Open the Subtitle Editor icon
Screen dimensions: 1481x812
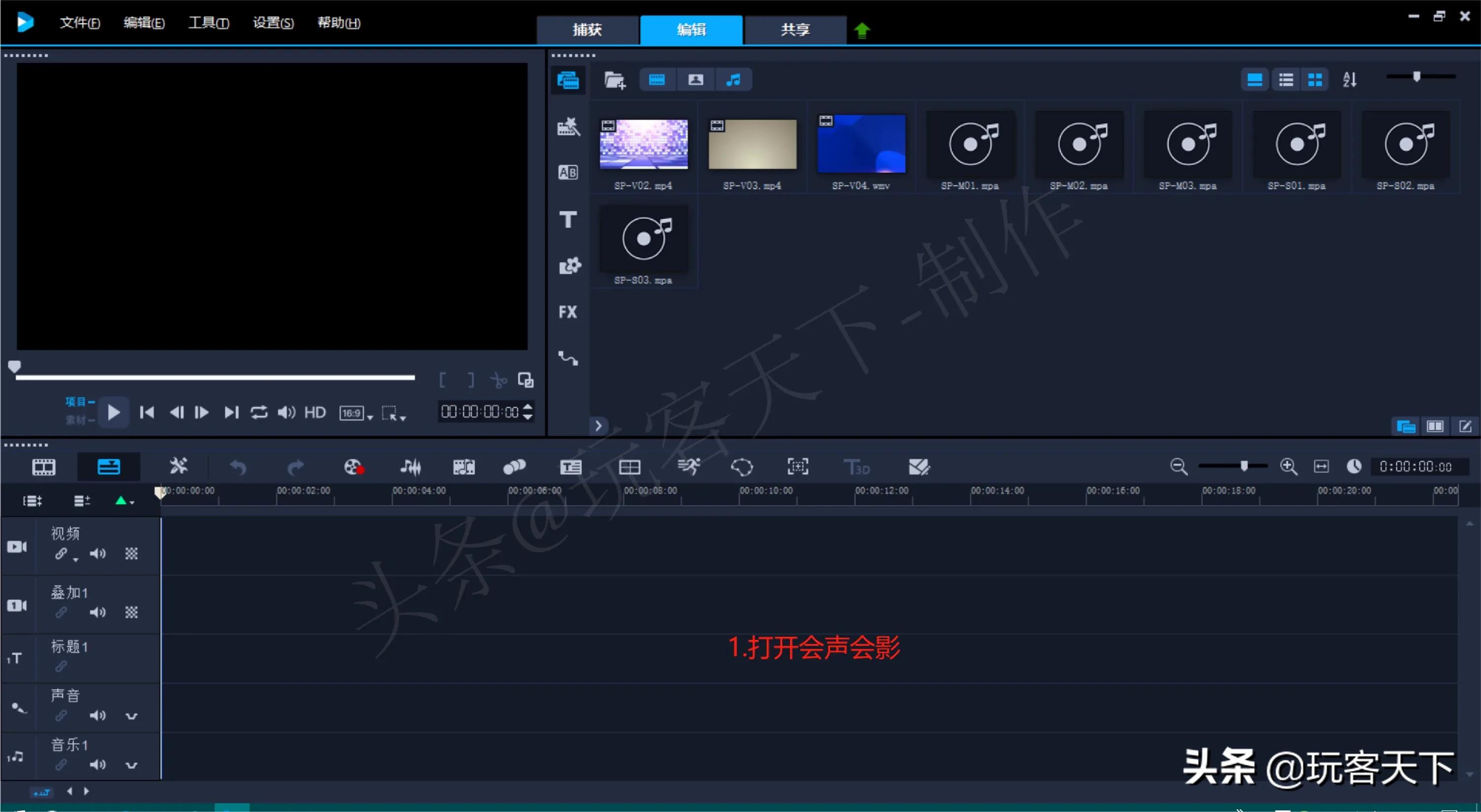(570, 467)
